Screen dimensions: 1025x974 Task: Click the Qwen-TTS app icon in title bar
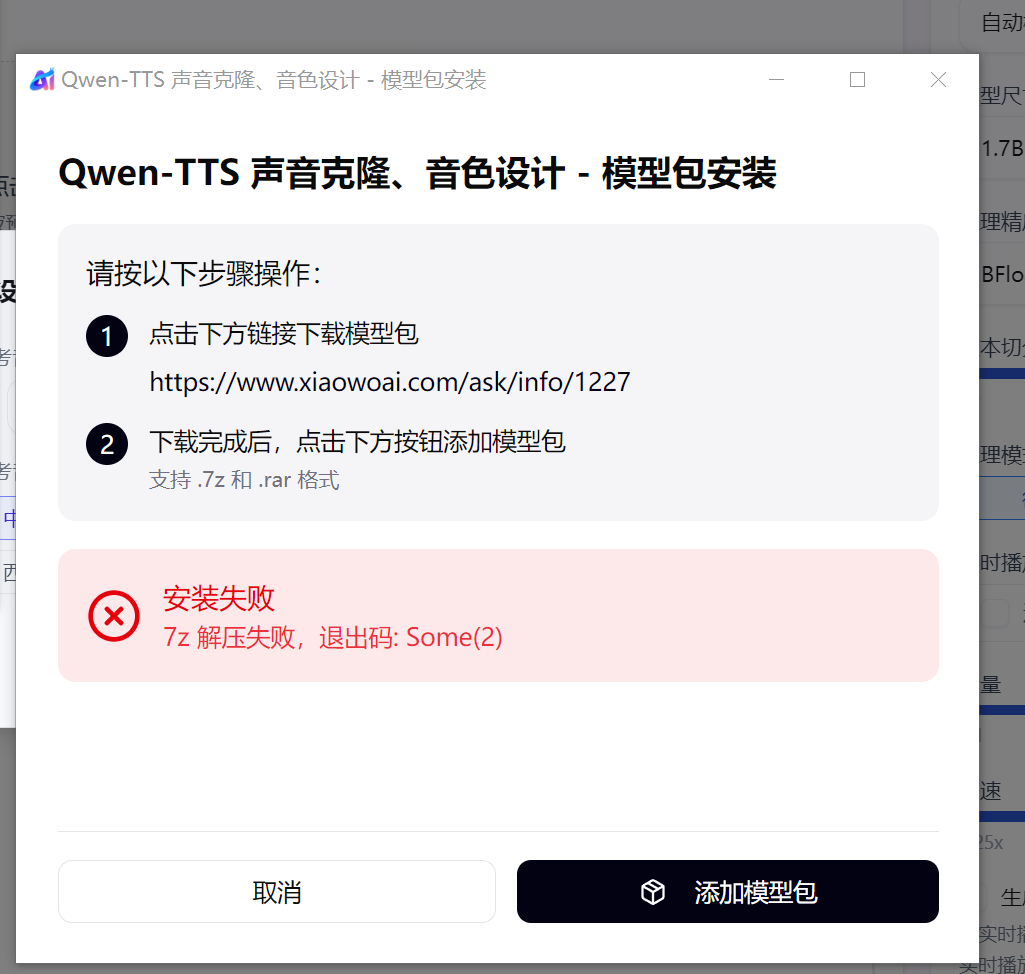point(42,80)
